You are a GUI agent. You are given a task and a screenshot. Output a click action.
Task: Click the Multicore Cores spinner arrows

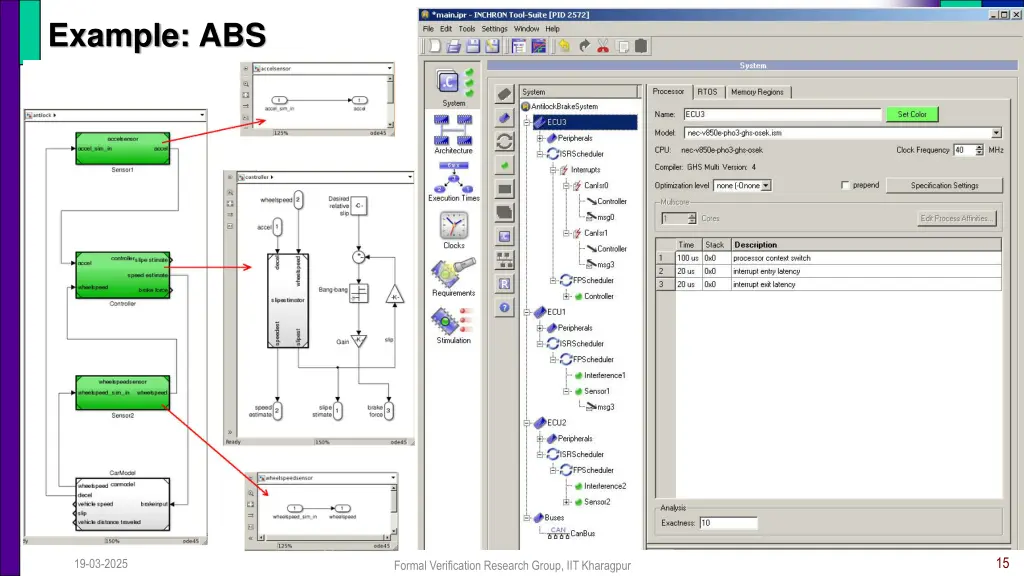point(692,219)
